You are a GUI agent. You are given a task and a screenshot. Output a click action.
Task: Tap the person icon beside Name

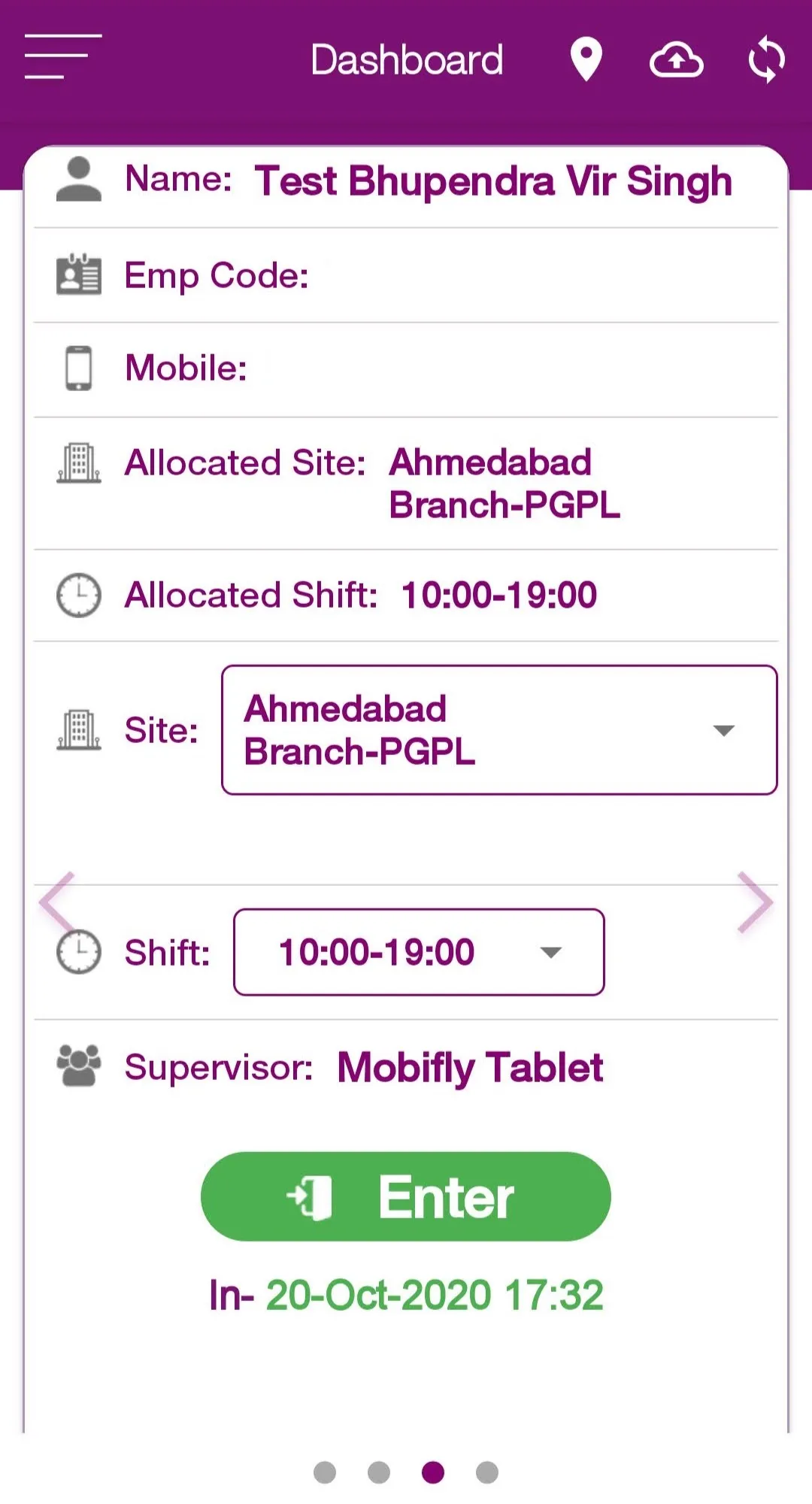[x=78, y=180]
